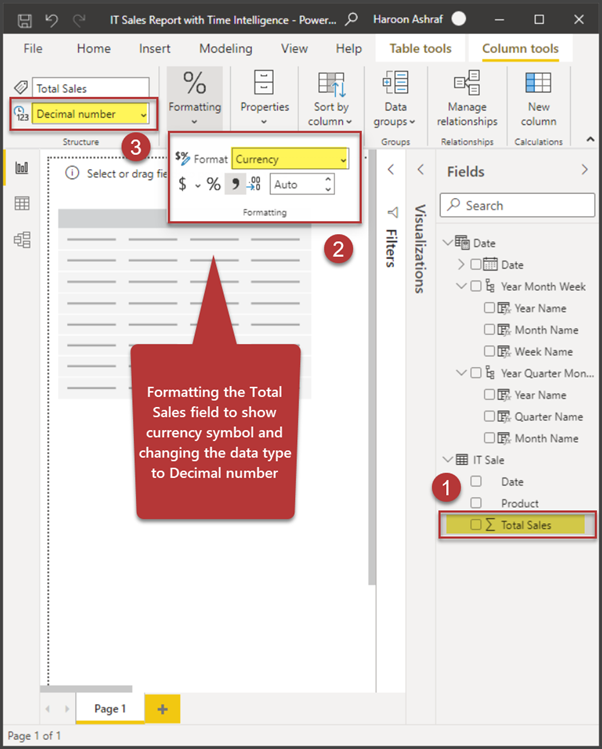This screenshot has height=749, width=602.
Task: Collapse the Year Quarter Month hierarchy
Action: point(461,373)
